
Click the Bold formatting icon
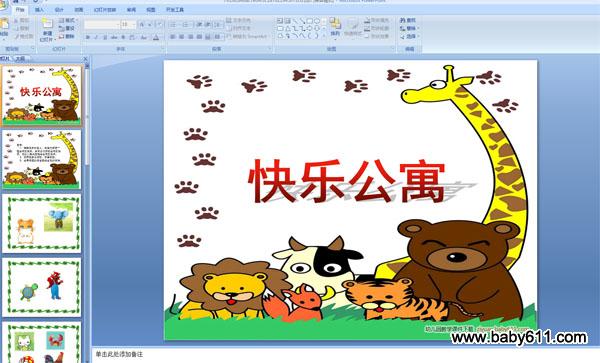88,37
